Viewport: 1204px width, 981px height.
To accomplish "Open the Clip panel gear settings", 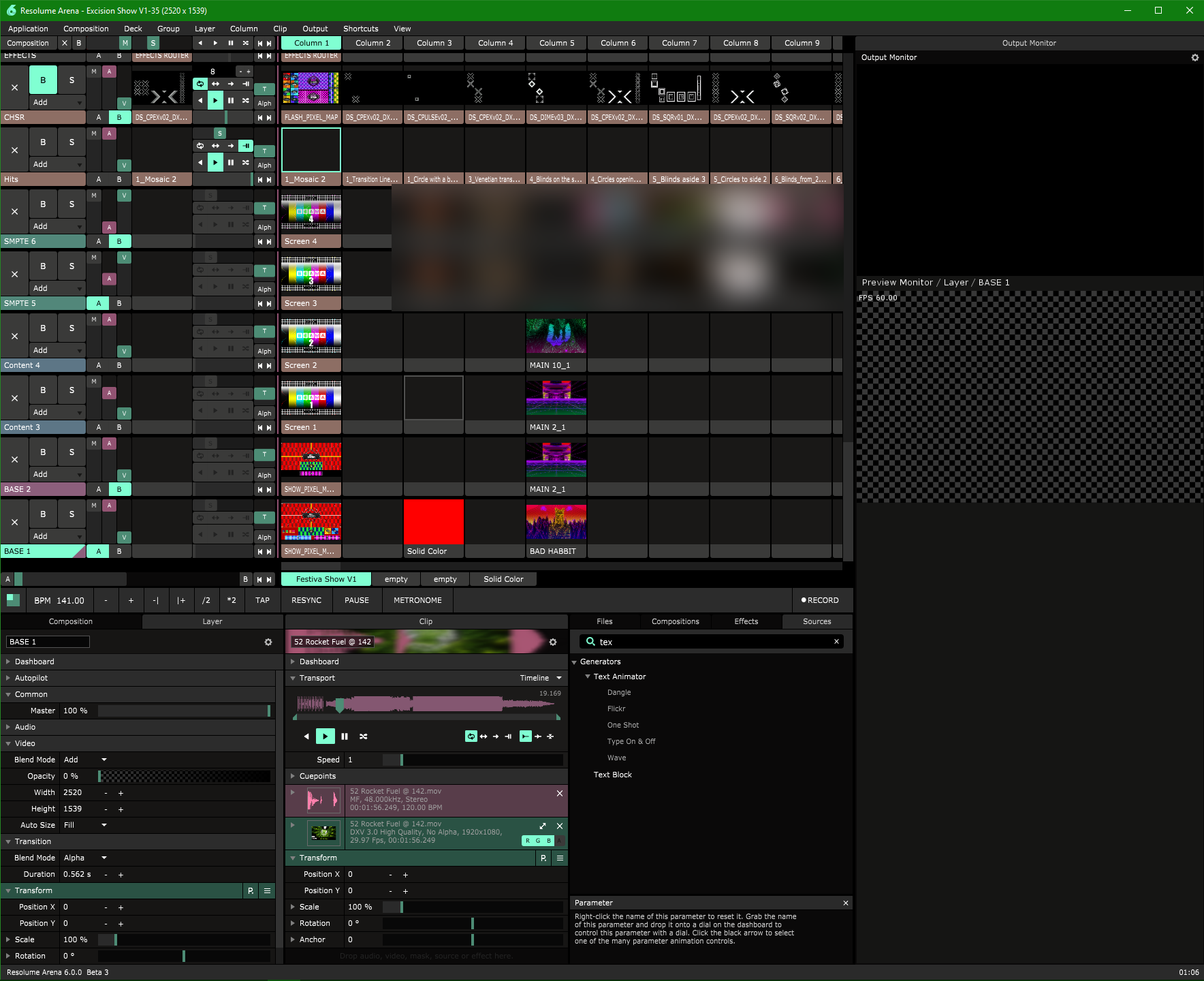I will click(553, 642).
